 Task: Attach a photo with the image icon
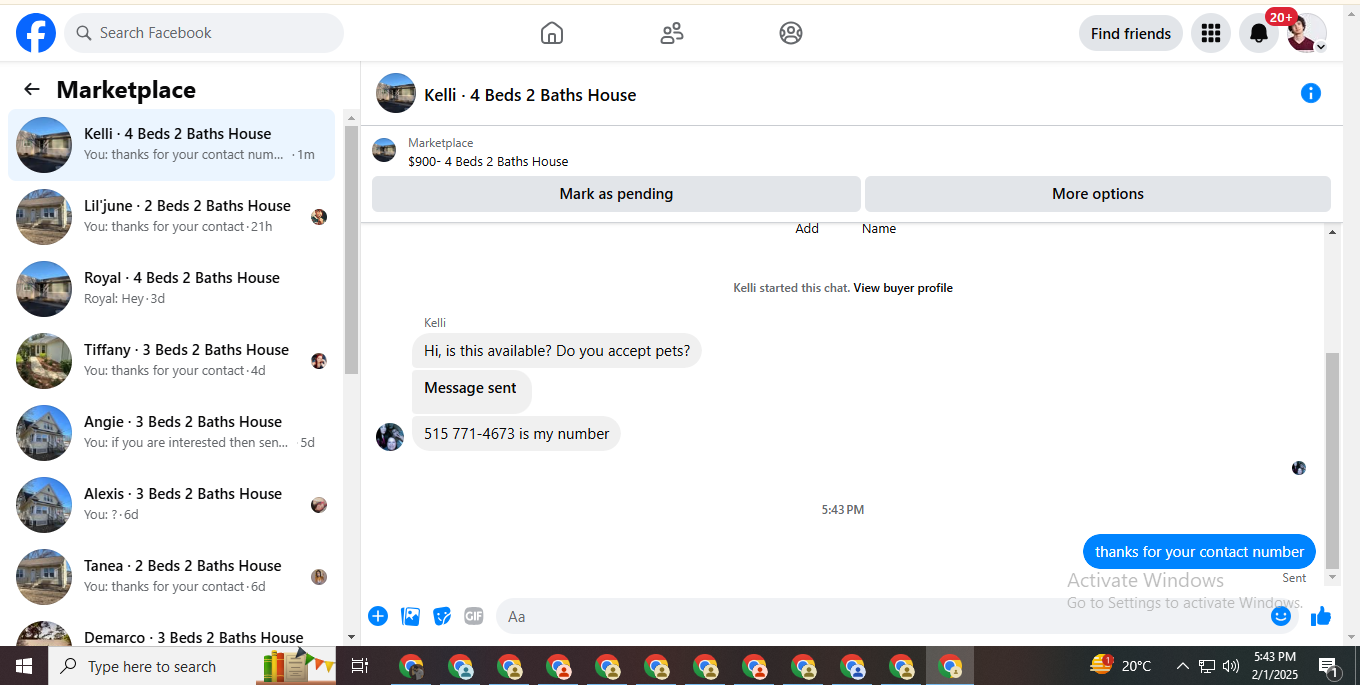(410, 616)
